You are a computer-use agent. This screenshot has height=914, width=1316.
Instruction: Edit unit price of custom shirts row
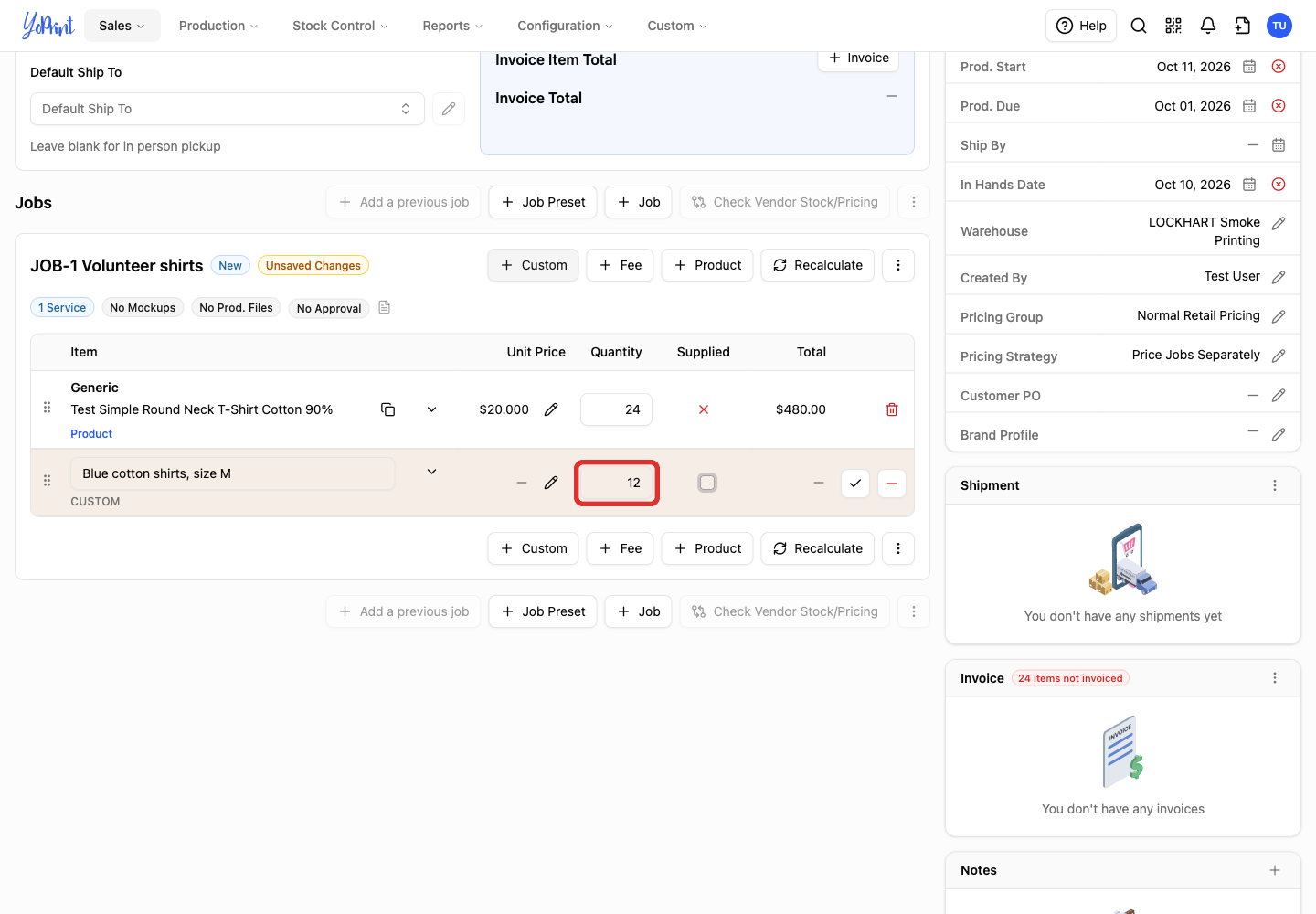click(x=551, y=483)
